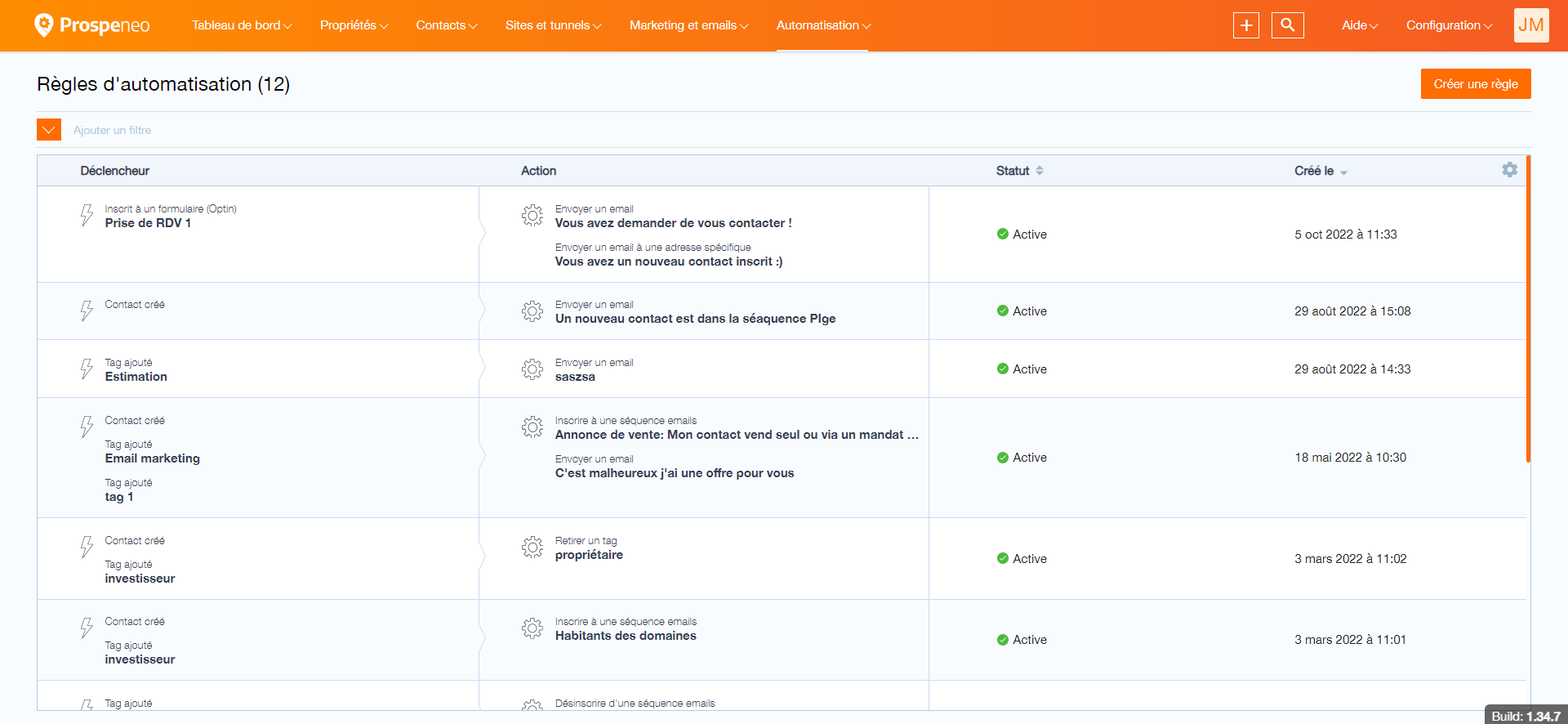Click the Ajouter un filtre field

113,130
